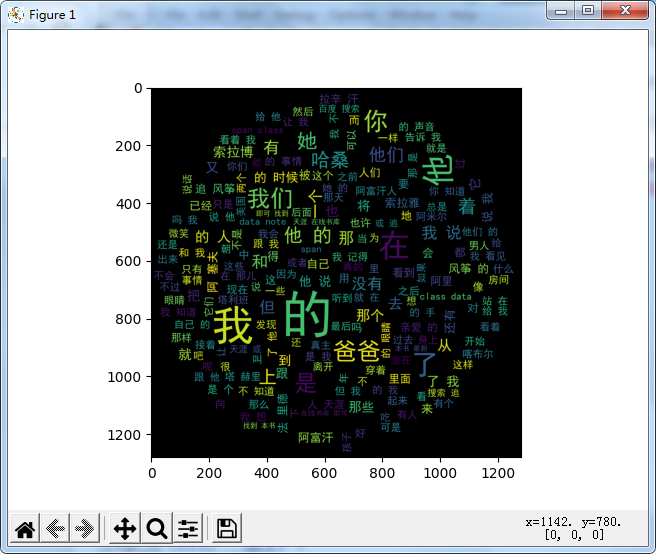The height and width of the screenshot is (554, 656).
Task: Activate the Pan axes tool
Action: pyautogui.click(x=125, y=528)
